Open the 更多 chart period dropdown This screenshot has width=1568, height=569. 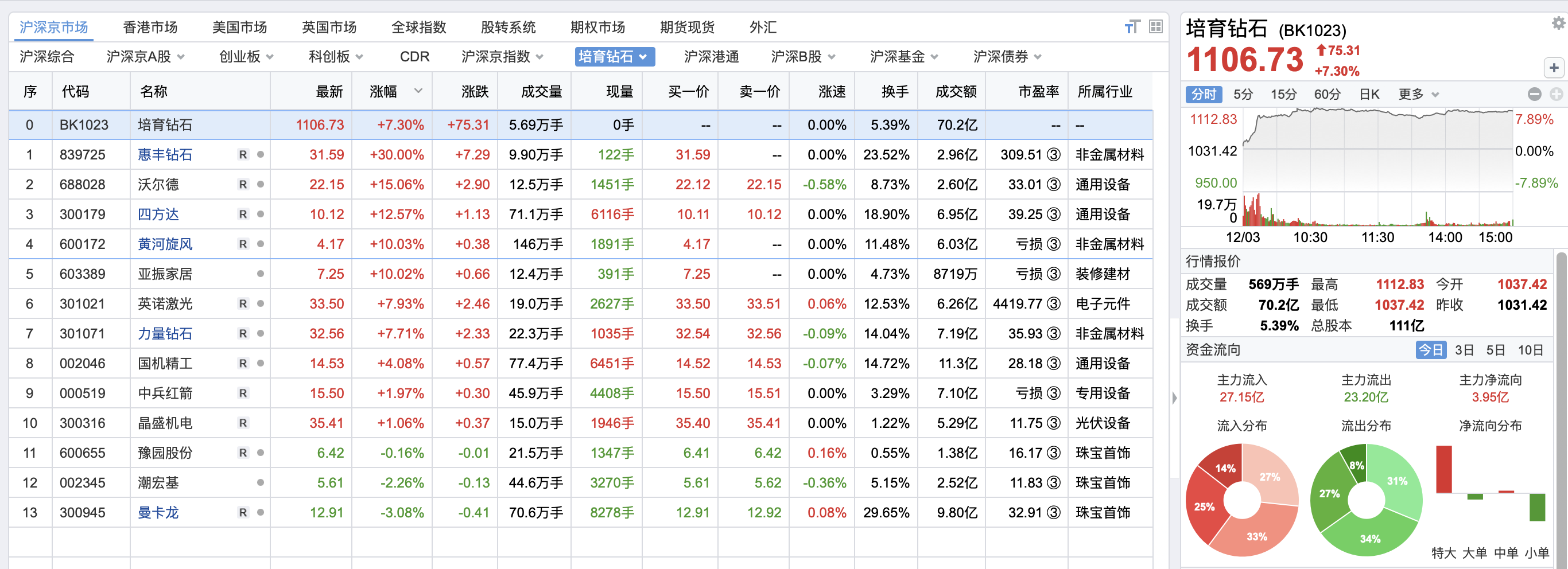(x=1418, y=94)
